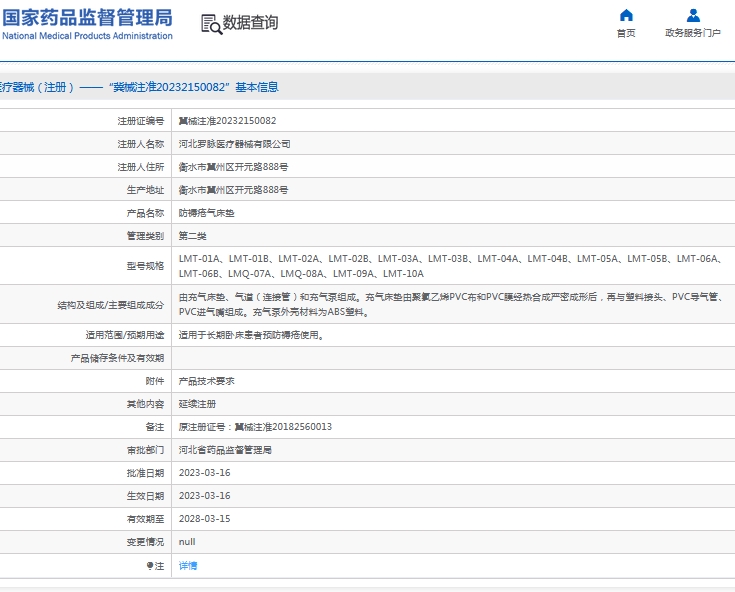Click 生效日期 value 2023-03-16
735x592 pixels.
[204, 495]
